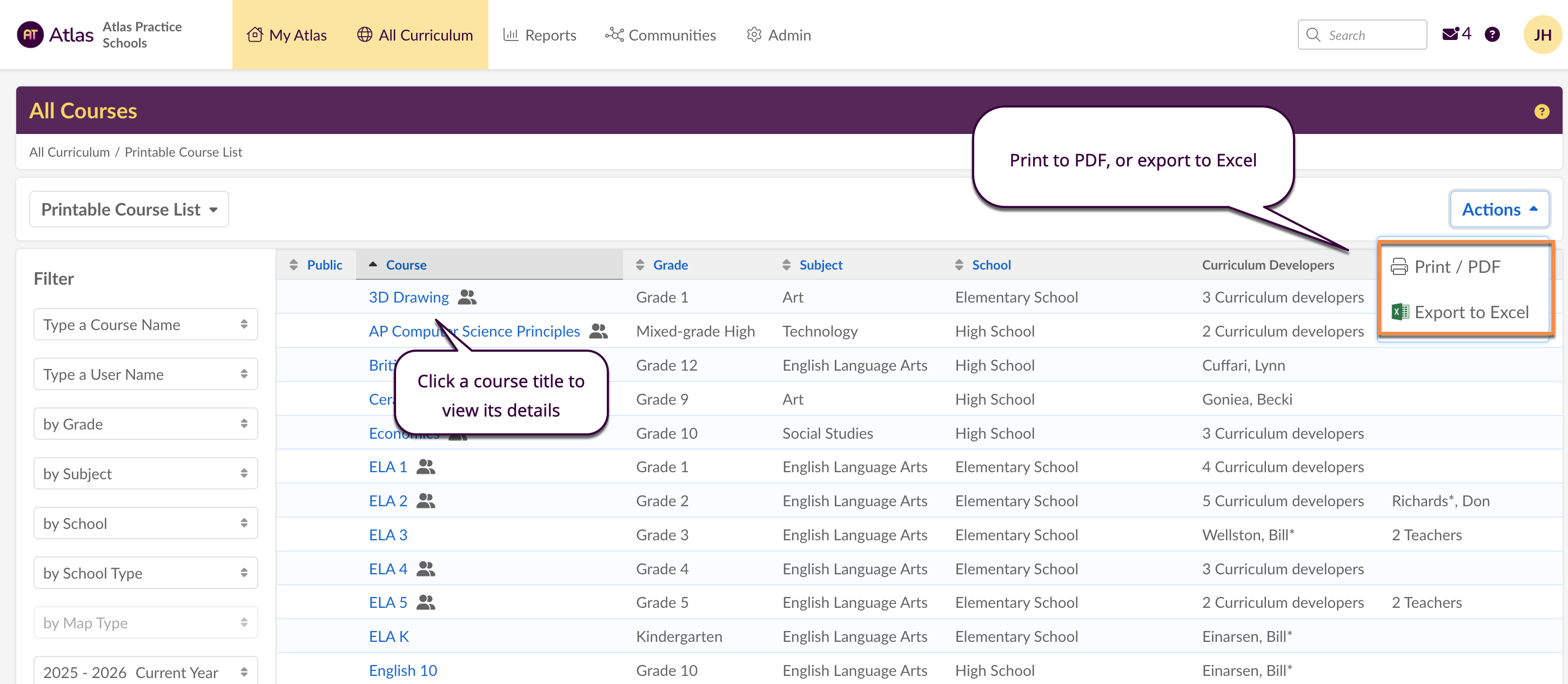Choose Export to Excel option
The image size is (1568, 684).
(x=1471, y=312)
